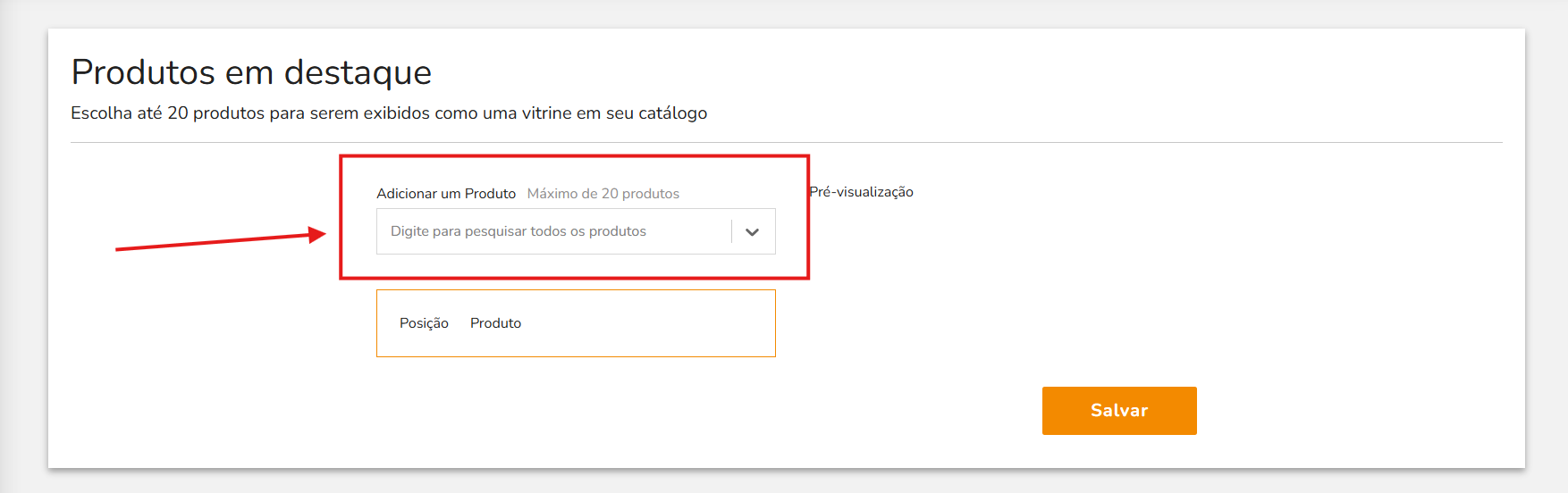This screenshot has height=493, width=1568.
Task: Expand the product search dropdown chevron
Action: point(753,232)
